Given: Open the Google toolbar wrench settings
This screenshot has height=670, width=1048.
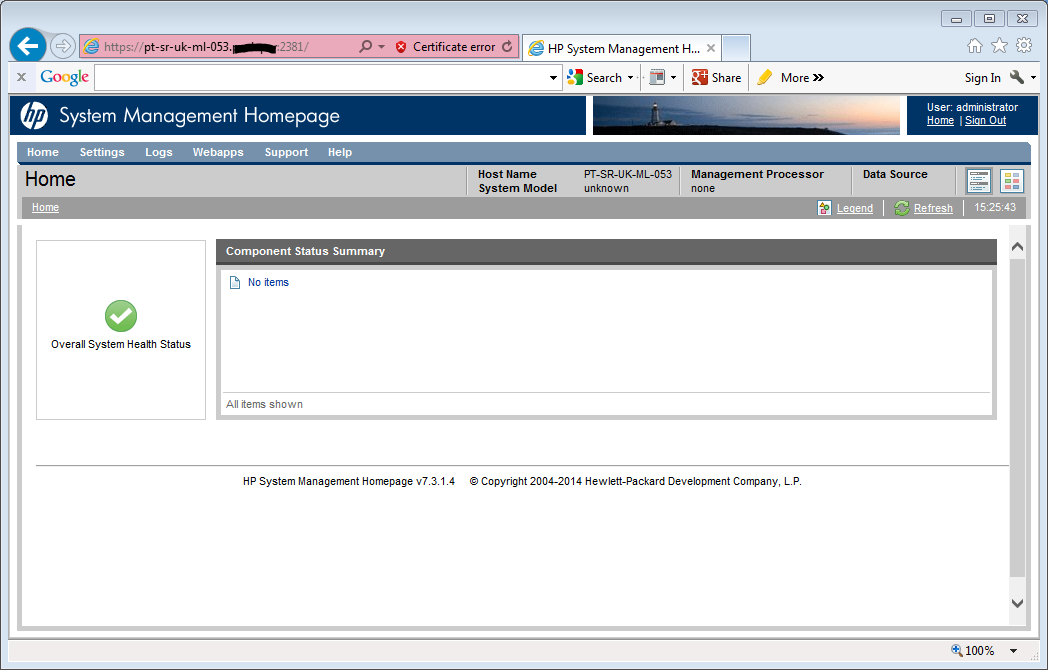Looking at the screenshot, I should pyautogui.click(x=1019, y=77).
